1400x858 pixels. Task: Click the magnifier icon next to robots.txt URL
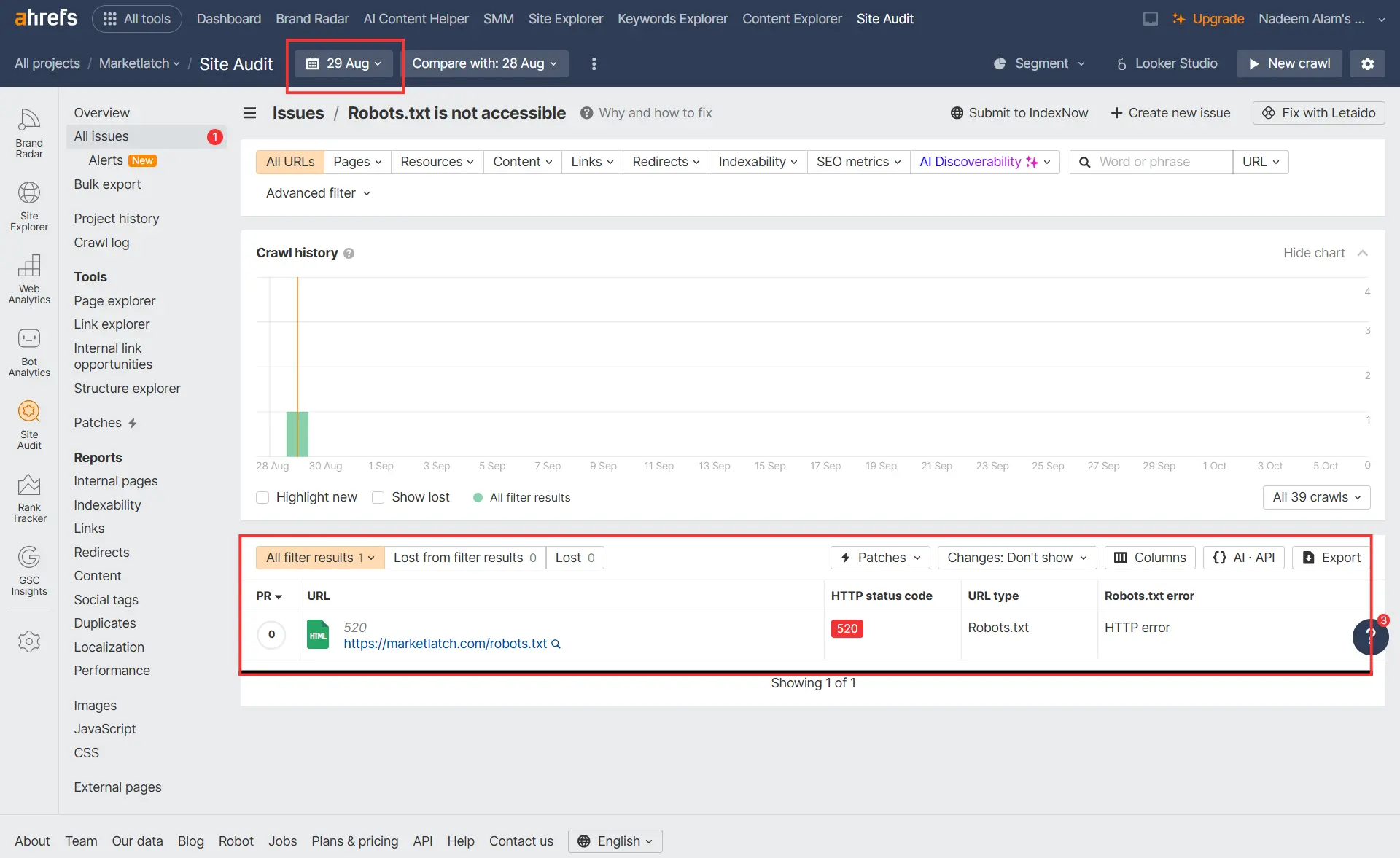click(556, 644)
